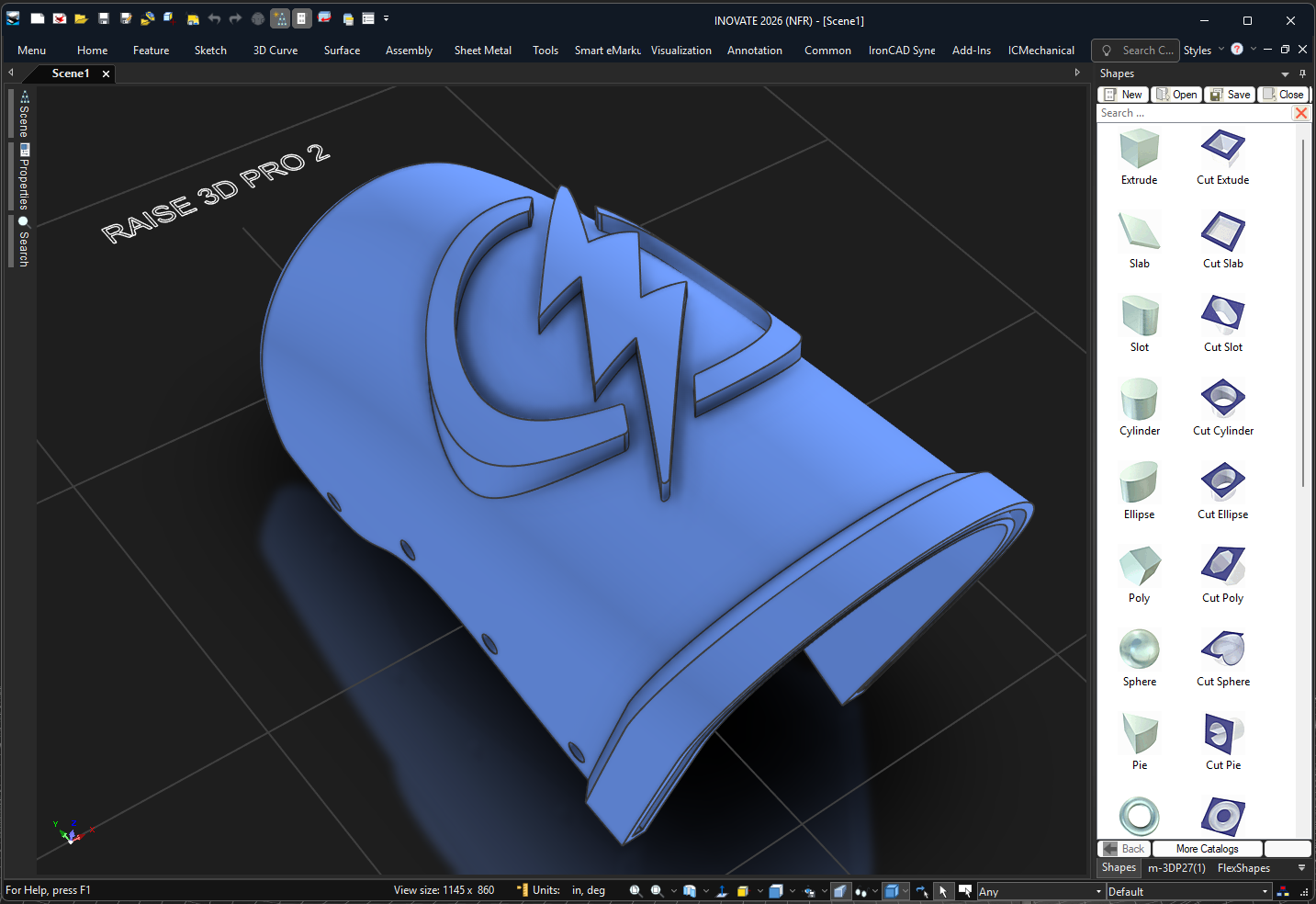Expand the zoom tools dropdown arrow in the status bar
1316x904 pixels.
click(x=673, y=891)
